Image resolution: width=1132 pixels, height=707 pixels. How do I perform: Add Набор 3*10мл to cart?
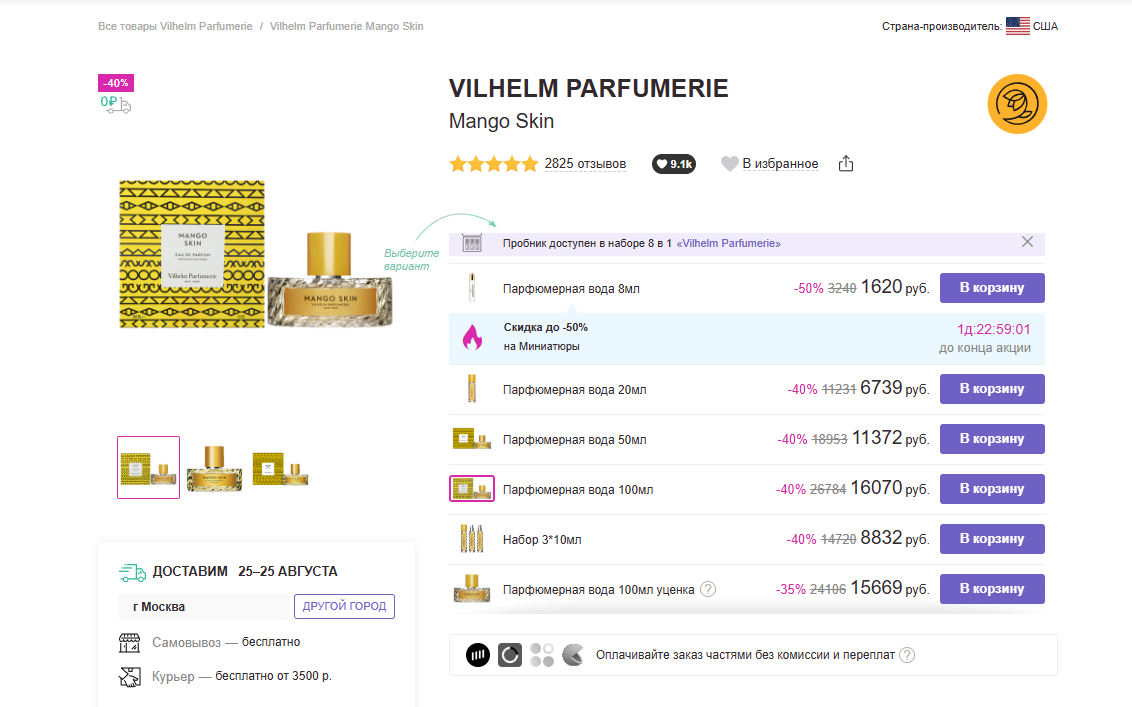(x=992, y=539)
